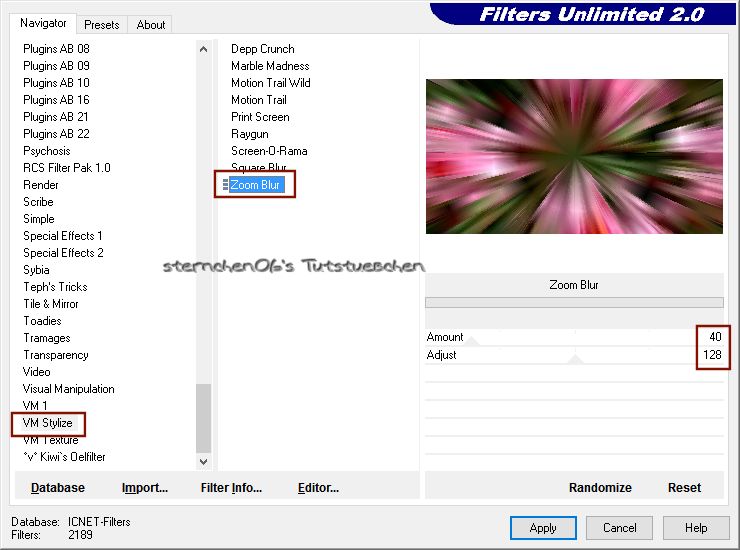This screenshot has height=550, width=740.
Task: Click the zoom blur preview image
Action: click(574, 157)
